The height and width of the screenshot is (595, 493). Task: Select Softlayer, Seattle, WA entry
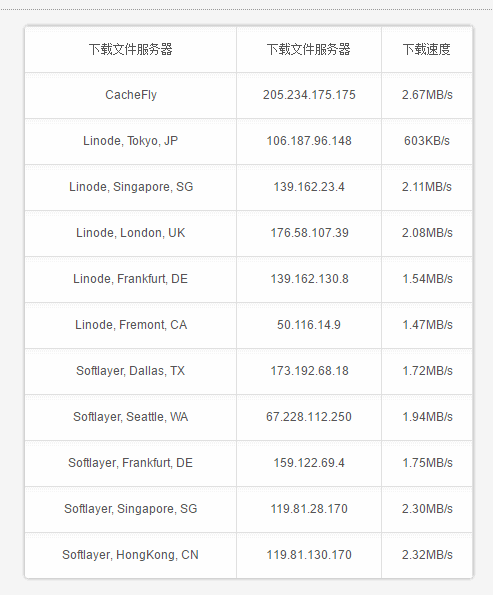[x=131, y=417]
